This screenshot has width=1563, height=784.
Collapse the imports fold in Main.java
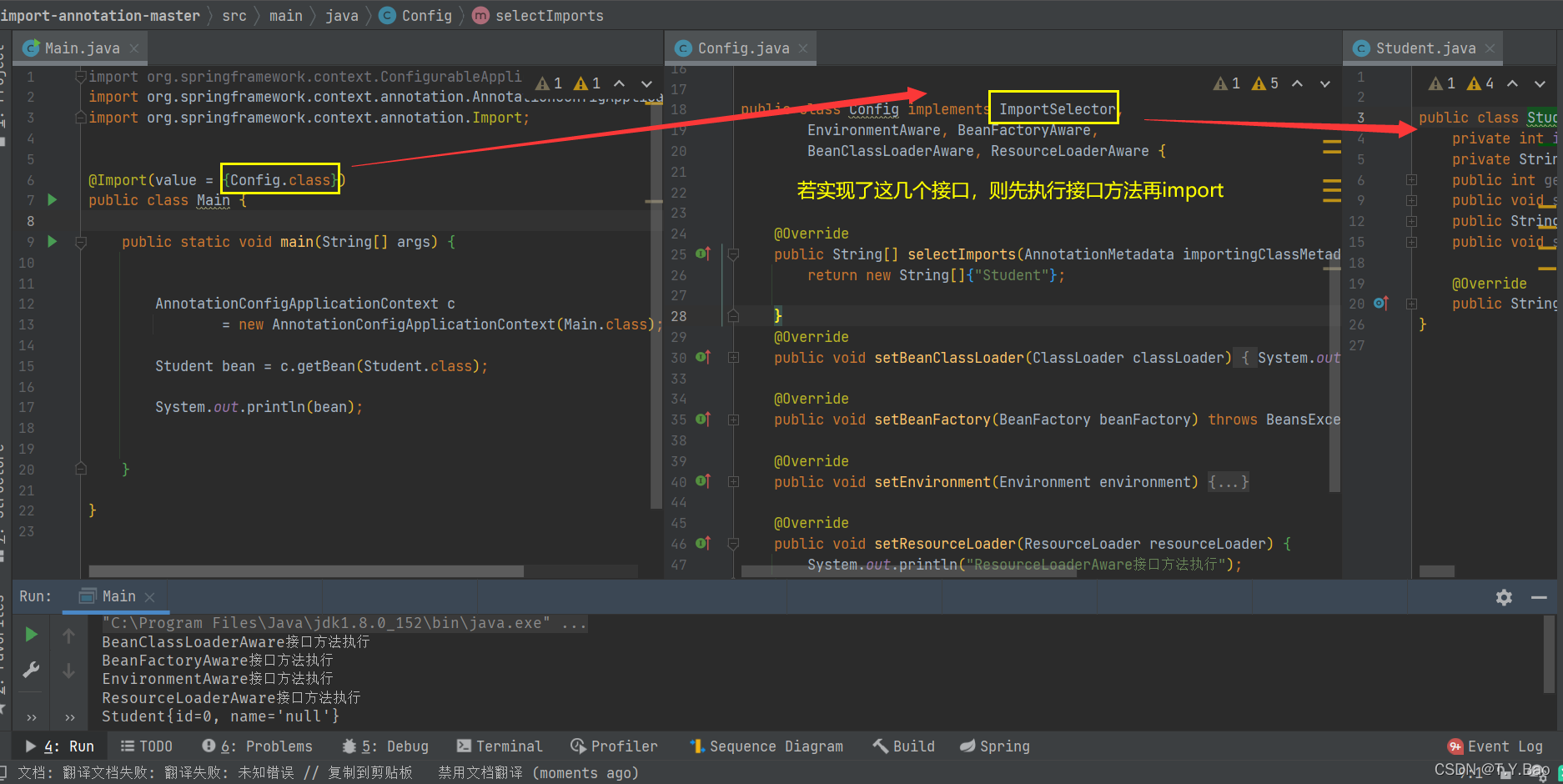click(x=81, y=77)
